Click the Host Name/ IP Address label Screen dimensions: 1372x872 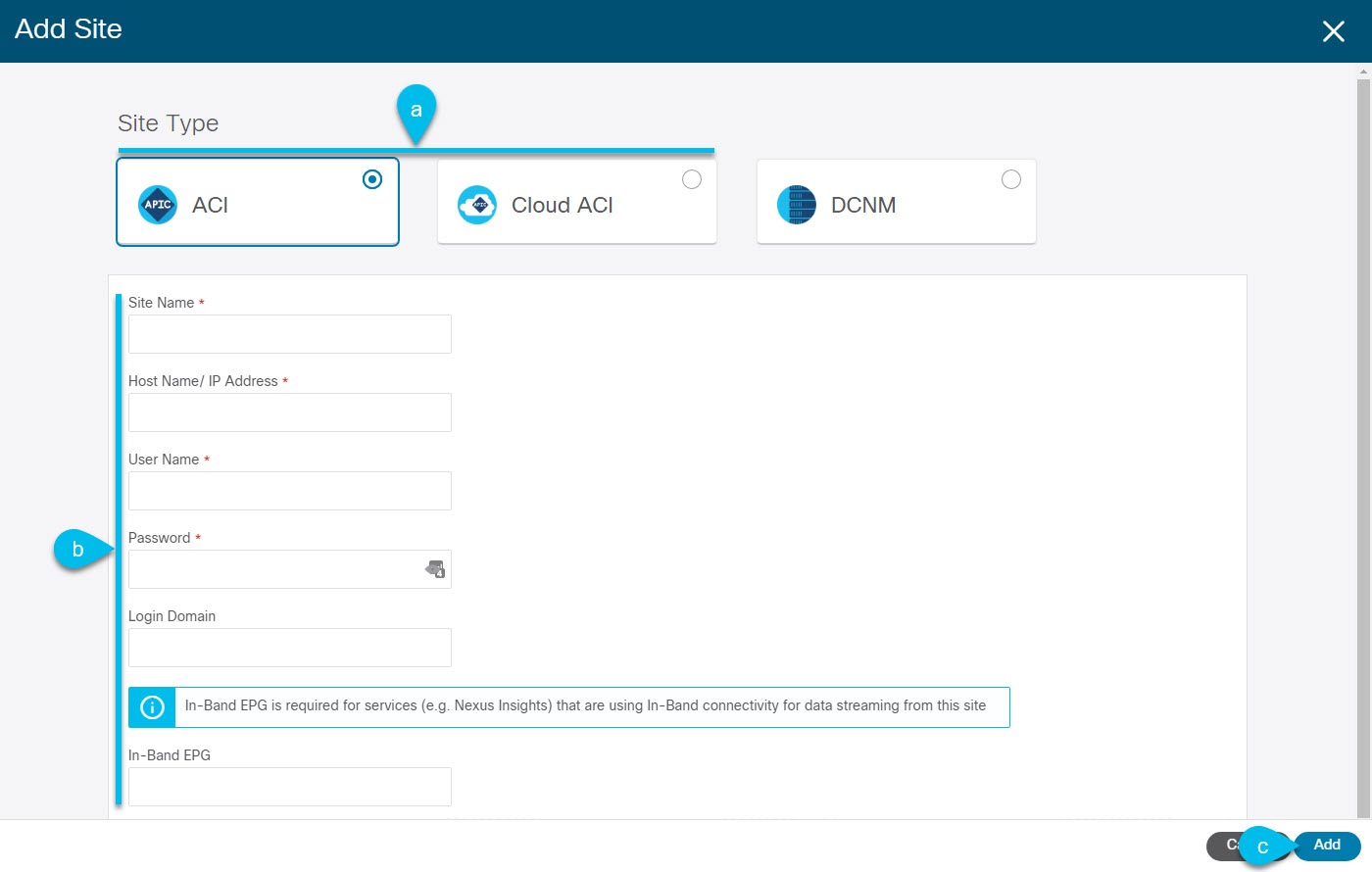coord(203,381)
